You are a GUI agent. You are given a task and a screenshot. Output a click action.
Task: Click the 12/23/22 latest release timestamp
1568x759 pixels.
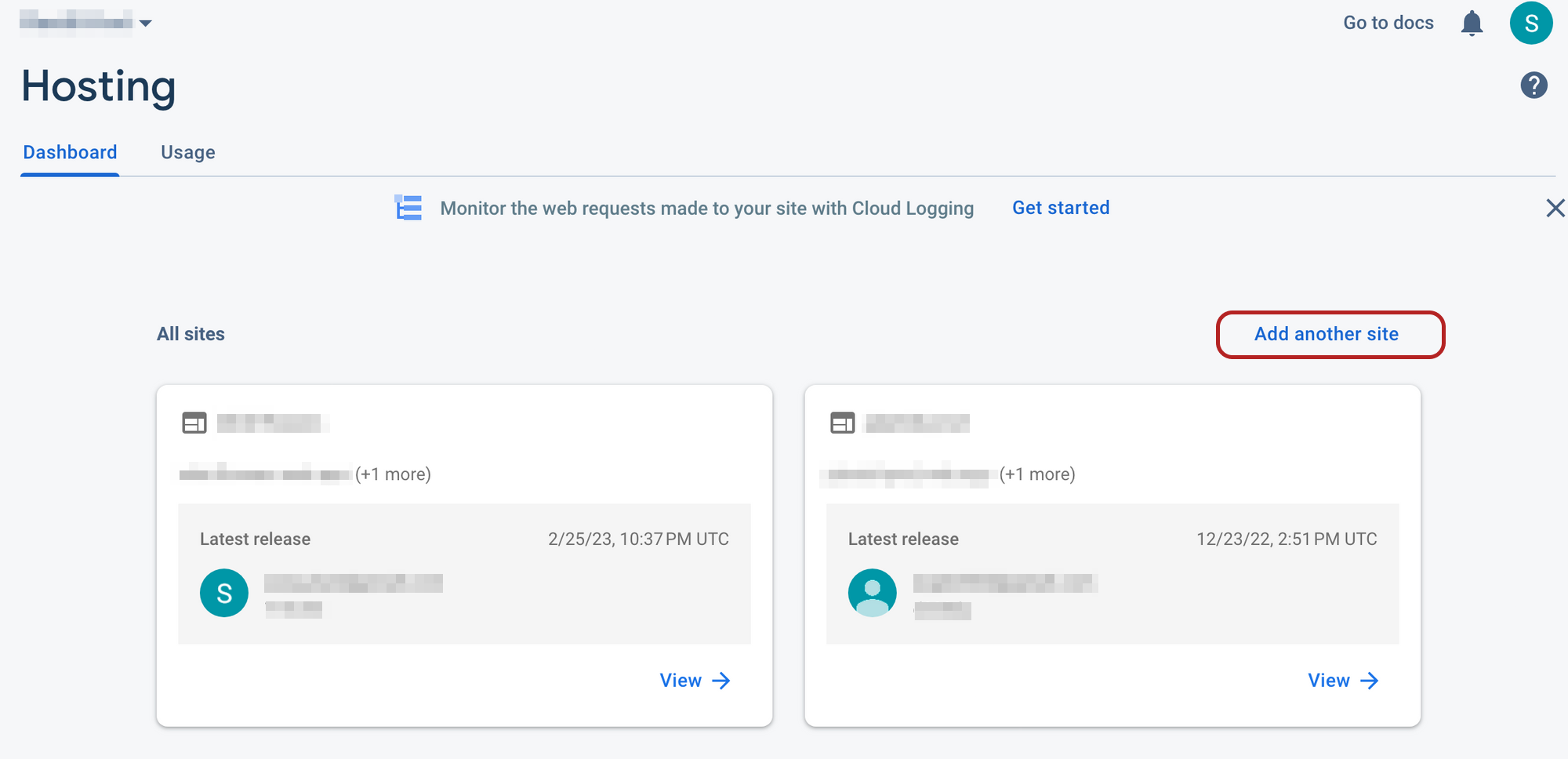1286,539
